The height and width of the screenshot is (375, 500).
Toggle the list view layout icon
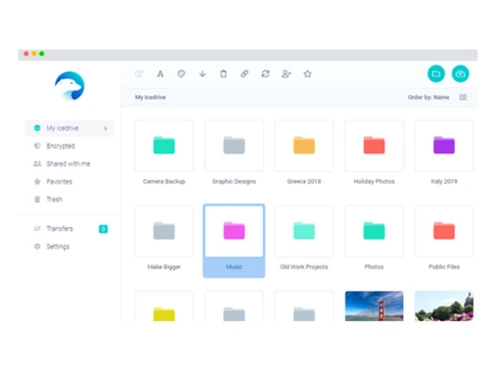click(x=463, y=97)
